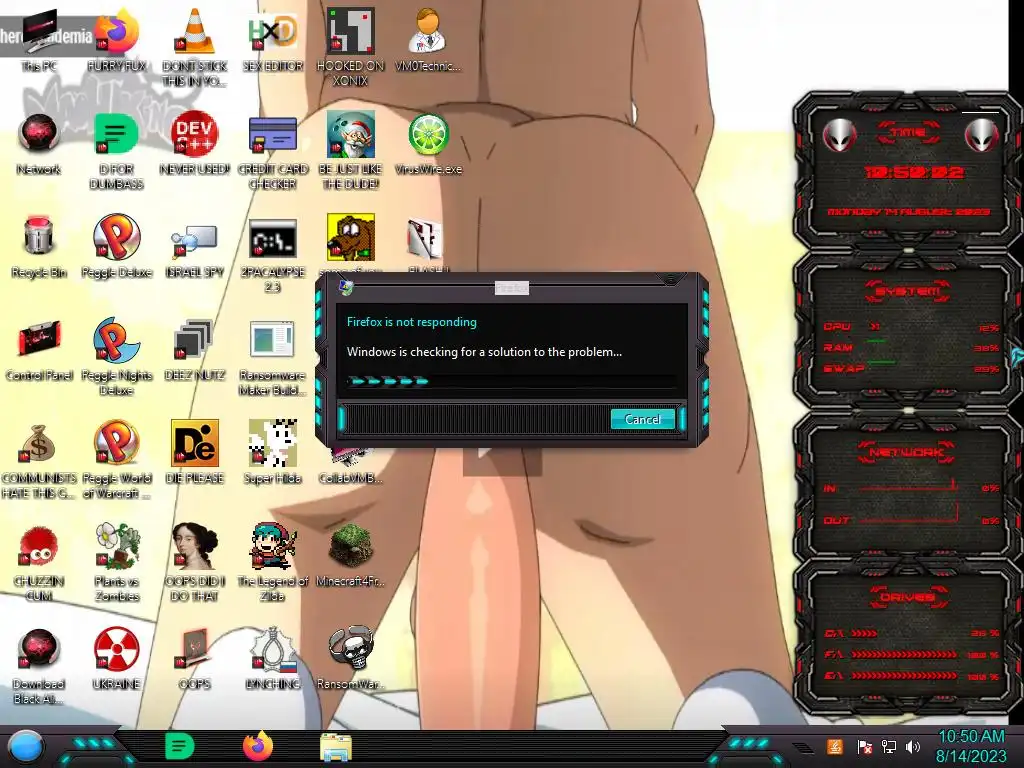
Task: Click the SYSTEM gadget header
Action: 907,291
